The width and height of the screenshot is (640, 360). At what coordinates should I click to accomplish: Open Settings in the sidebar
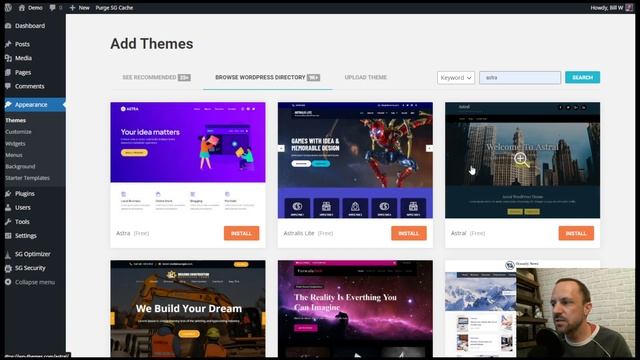click(x=26, y=236)
